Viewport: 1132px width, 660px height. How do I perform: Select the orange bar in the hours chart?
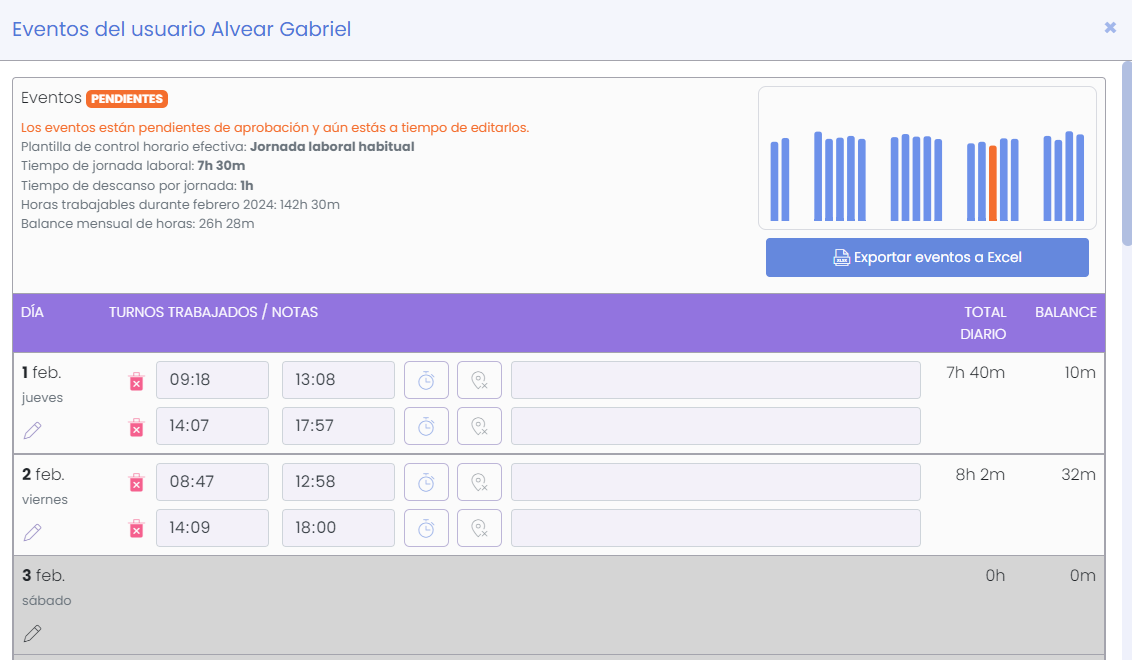[994, 185]
